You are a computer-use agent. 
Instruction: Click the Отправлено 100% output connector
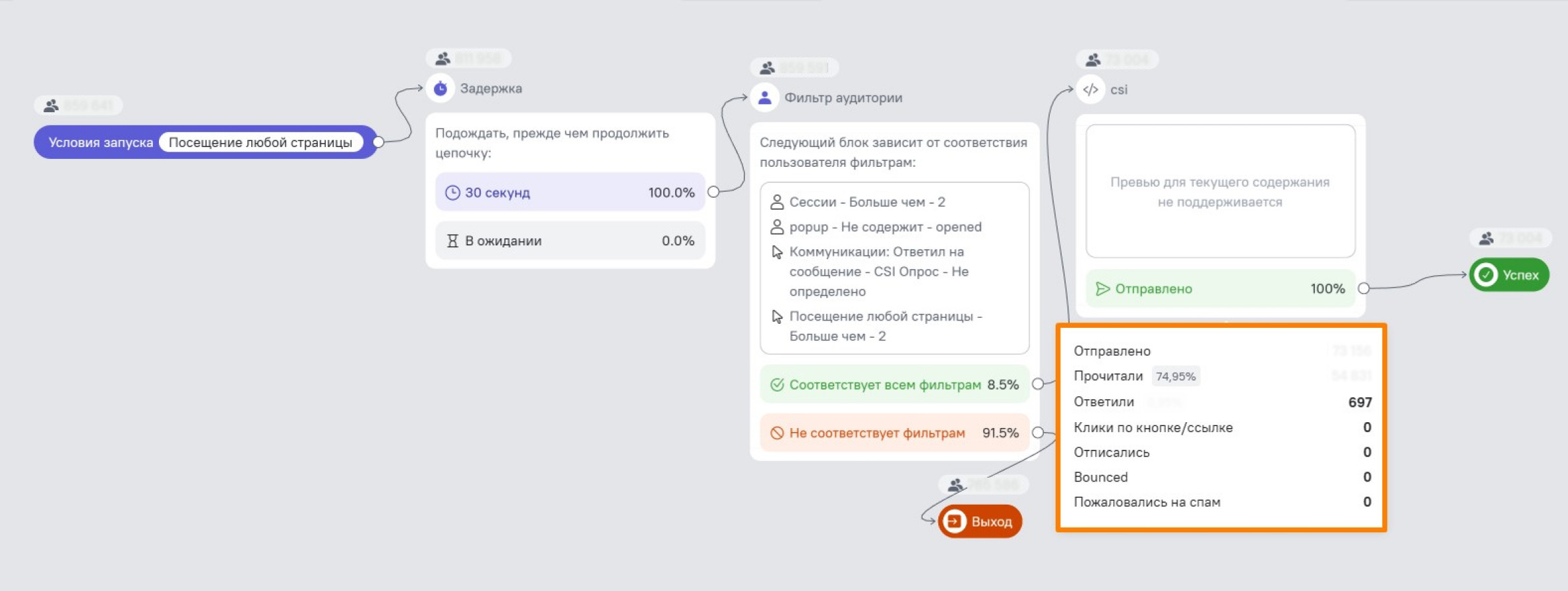1364,288
